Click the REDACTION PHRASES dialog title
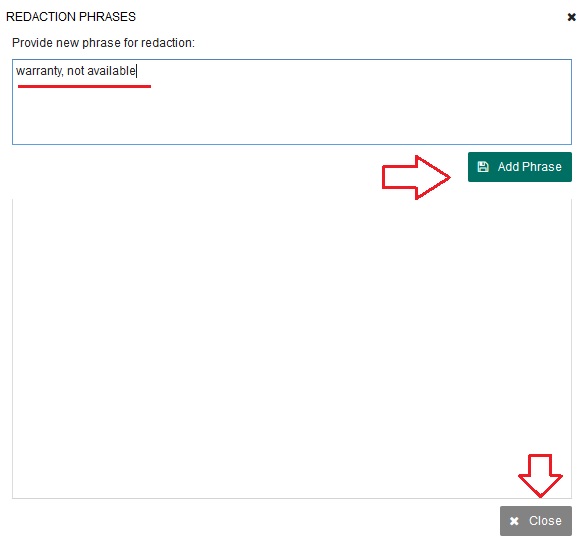Screen dimensions: 588x560 pos(71,17)
